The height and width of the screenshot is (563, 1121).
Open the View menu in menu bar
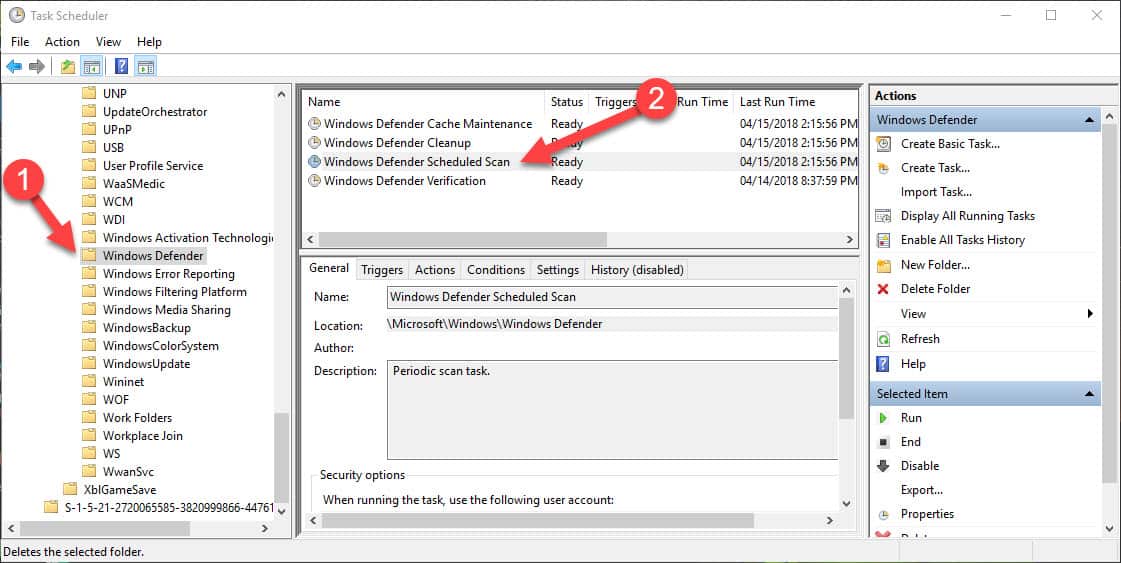click(108, 41)
